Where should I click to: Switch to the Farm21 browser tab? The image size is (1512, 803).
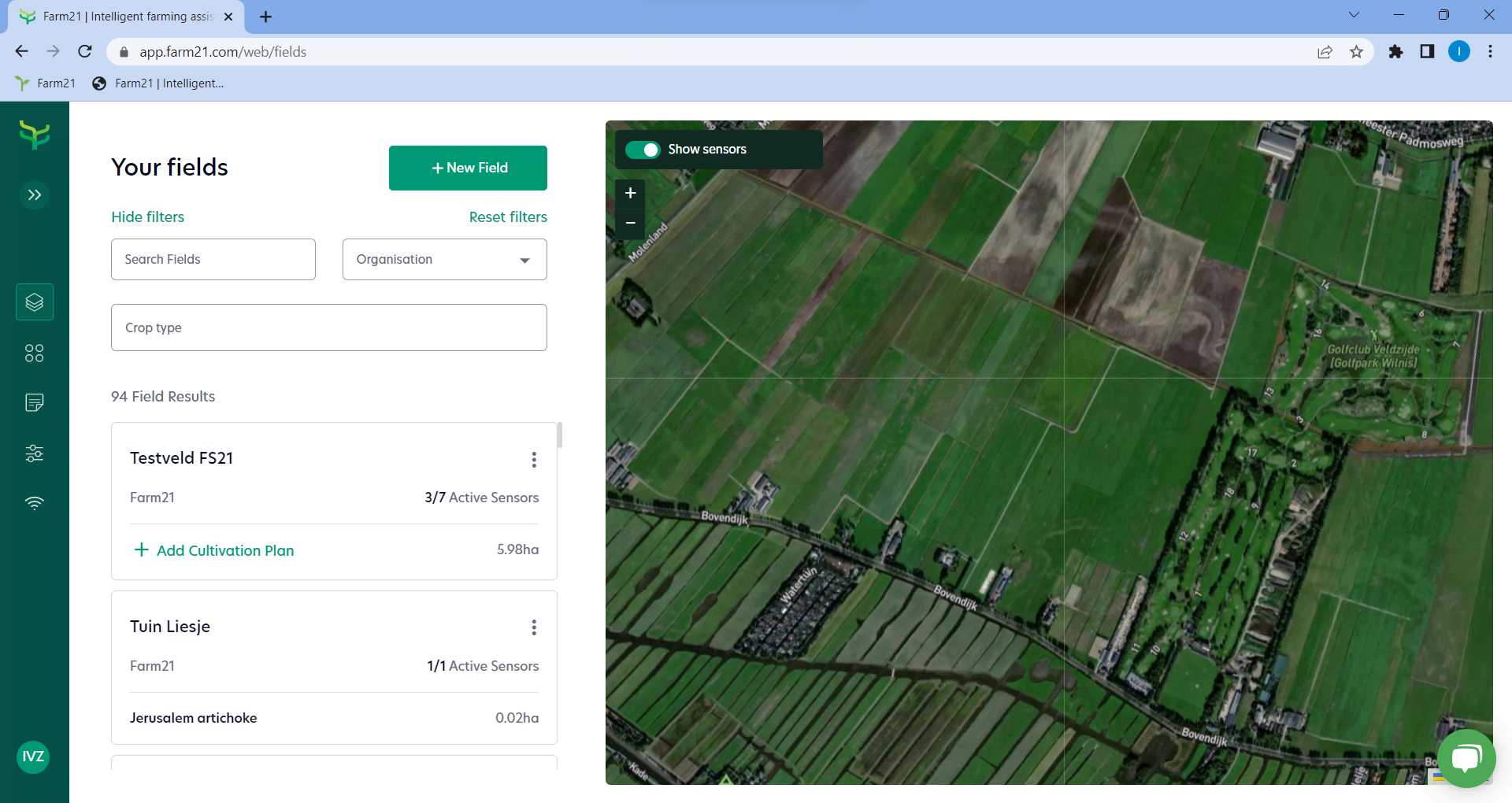(x=118, y=16)
